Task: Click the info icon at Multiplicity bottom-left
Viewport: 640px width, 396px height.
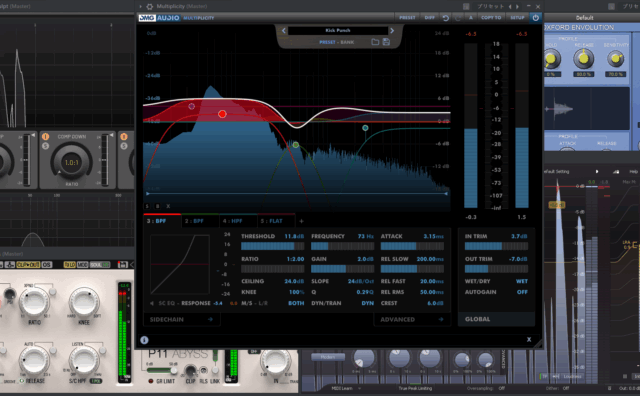Action: 144,340
